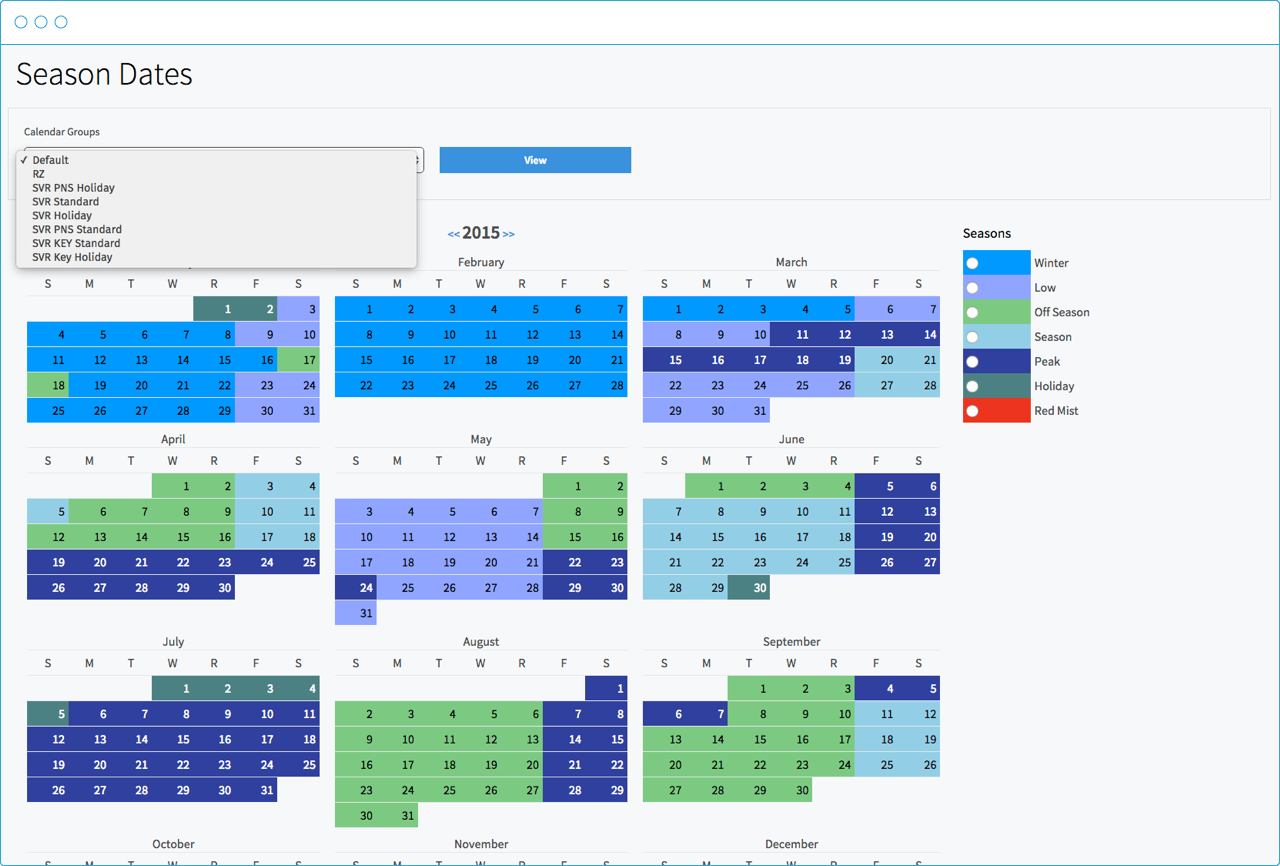This screenshot has width=1280, height=866.
Task: Enable the Peak season option
Action: (x=972, y=361)
